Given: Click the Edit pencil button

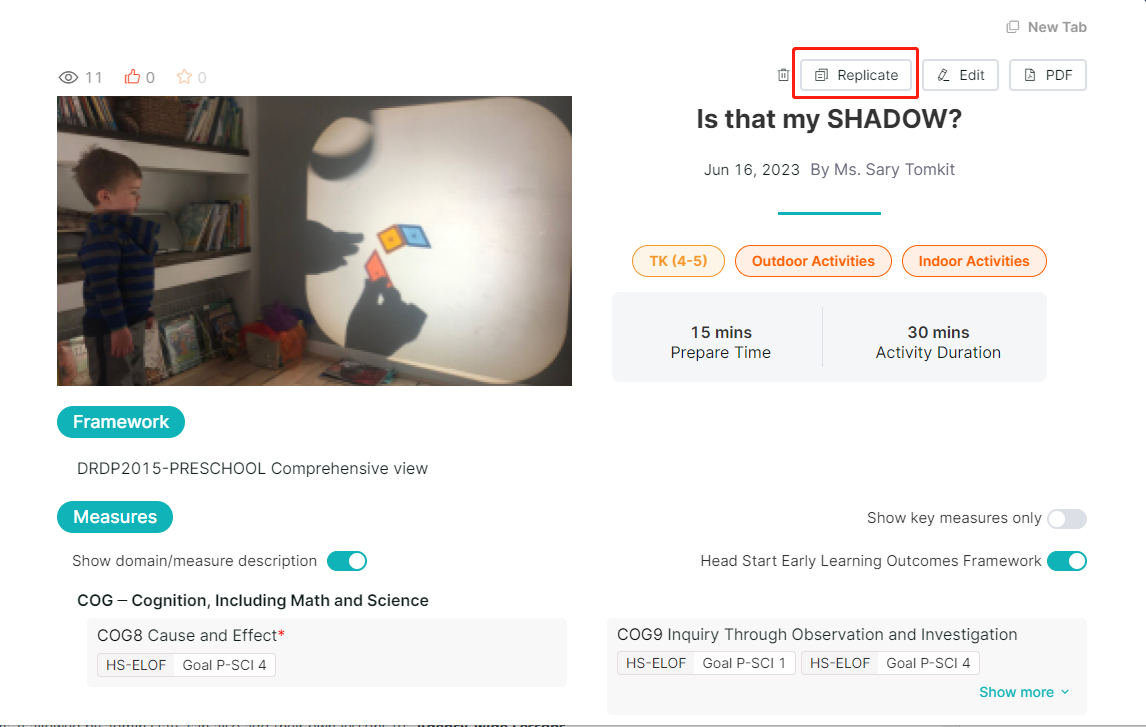Looking at the screenshot, I should click(960, 75).
